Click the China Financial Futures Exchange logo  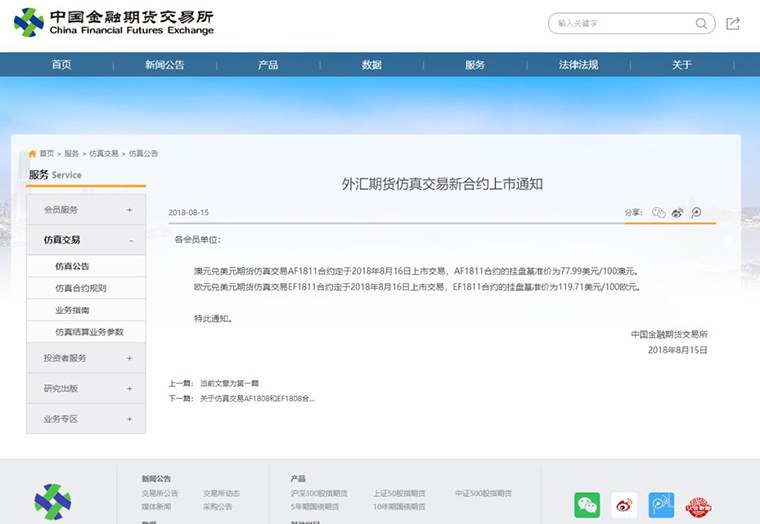pyautogui.click(x=114, y=22)
